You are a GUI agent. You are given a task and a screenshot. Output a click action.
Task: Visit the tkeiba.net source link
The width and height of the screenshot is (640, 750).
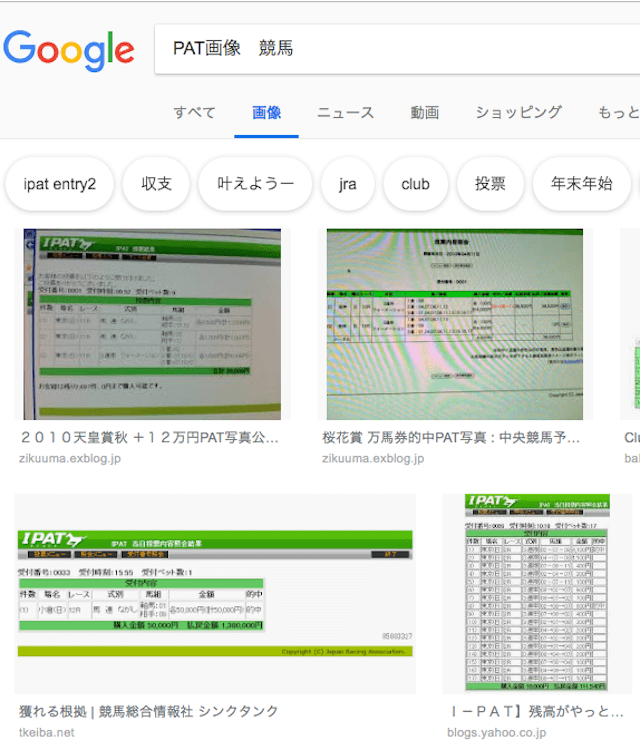click(47, 732)
